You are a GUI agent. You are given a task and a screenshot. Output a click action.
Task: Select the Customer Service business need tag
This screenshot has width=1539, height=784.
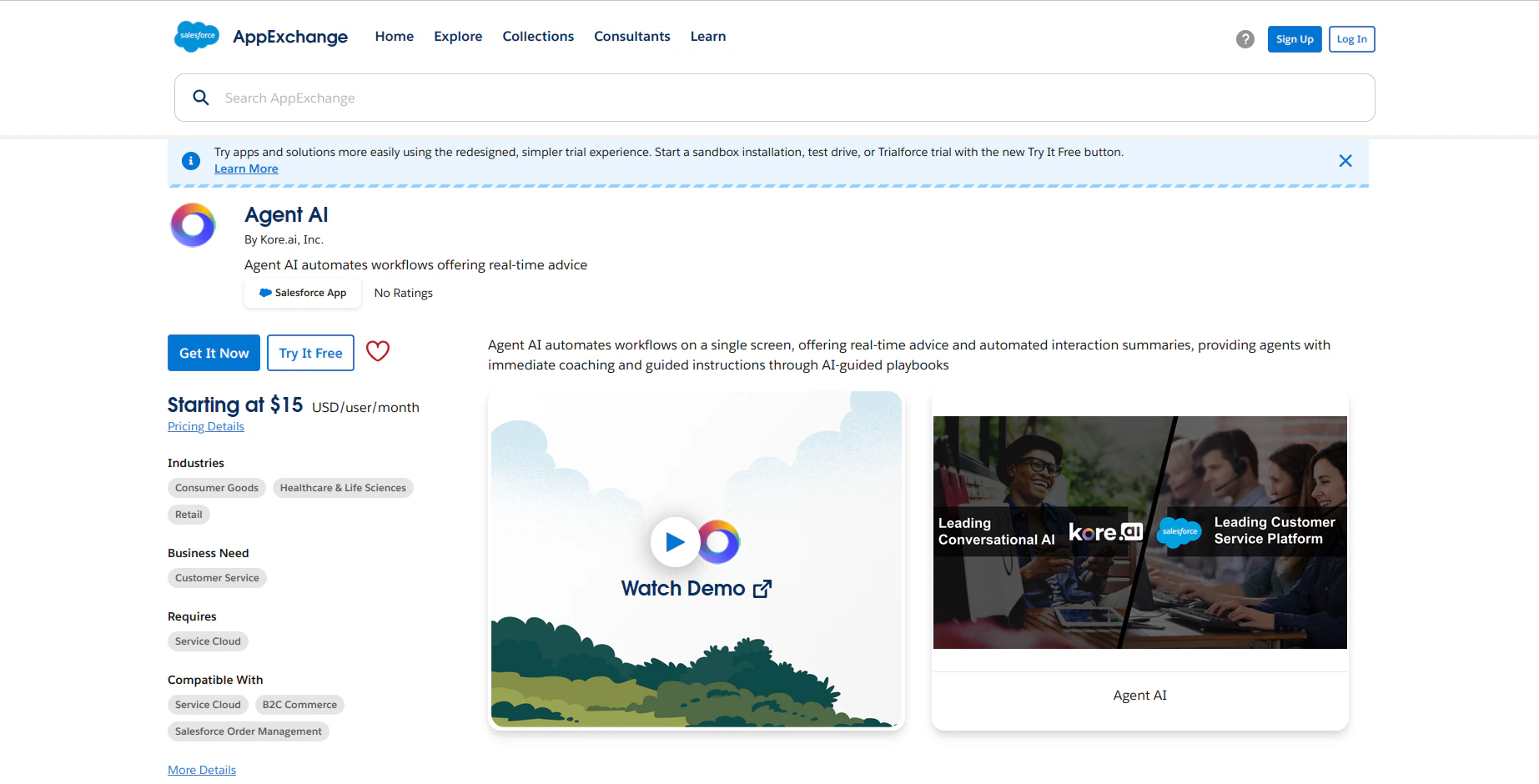[217, 577]
